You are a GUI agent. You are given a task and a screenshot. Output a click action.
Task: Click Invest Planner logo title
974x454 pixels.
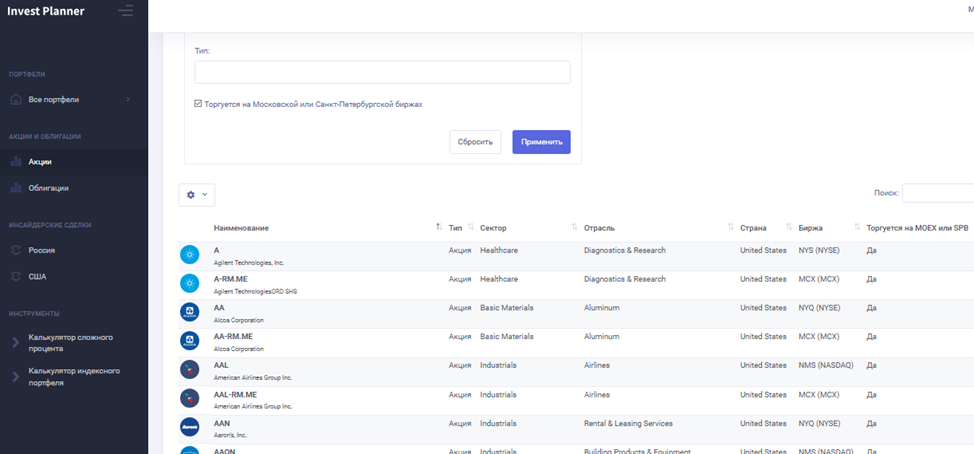[x=45, y=11]
